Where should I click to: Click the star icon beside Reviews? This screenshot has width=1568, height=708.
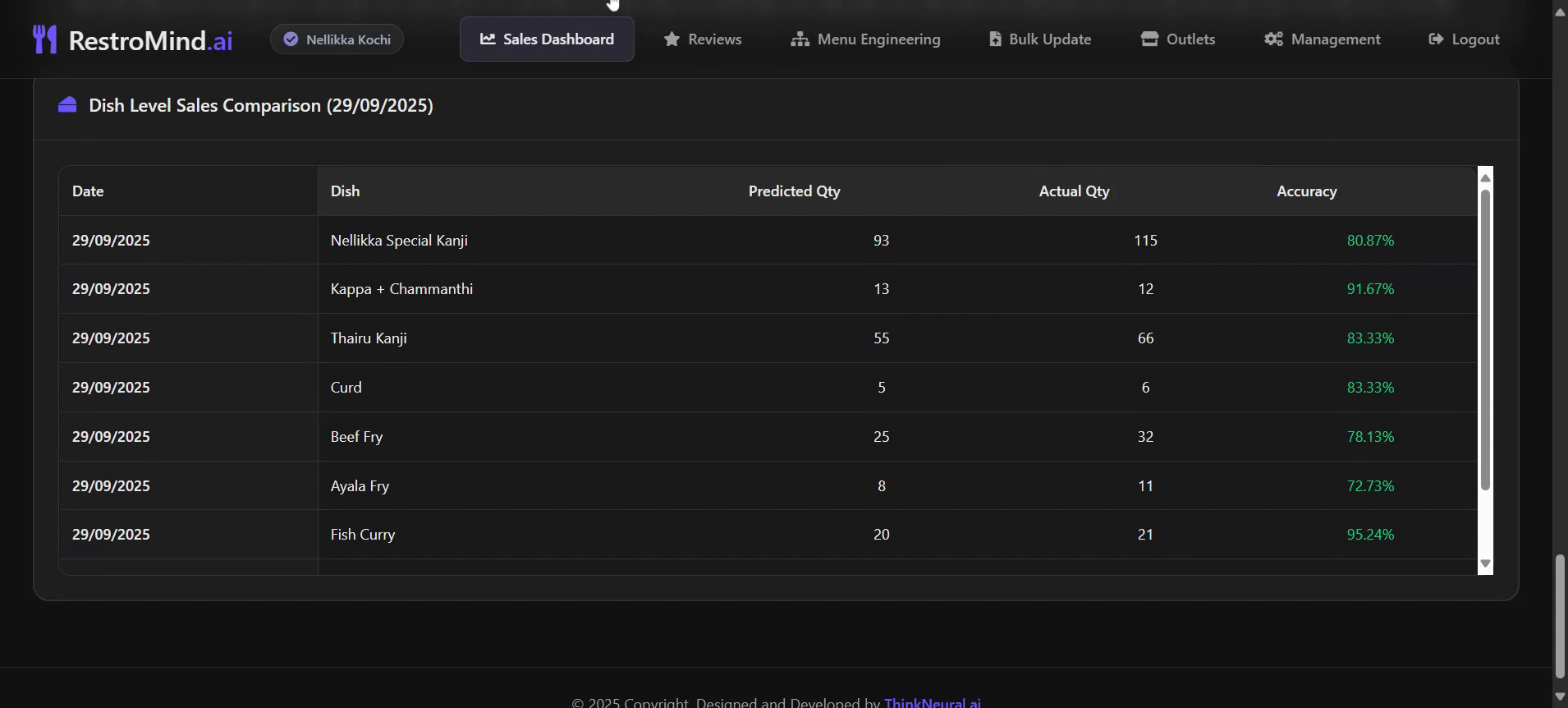[672, 39]
